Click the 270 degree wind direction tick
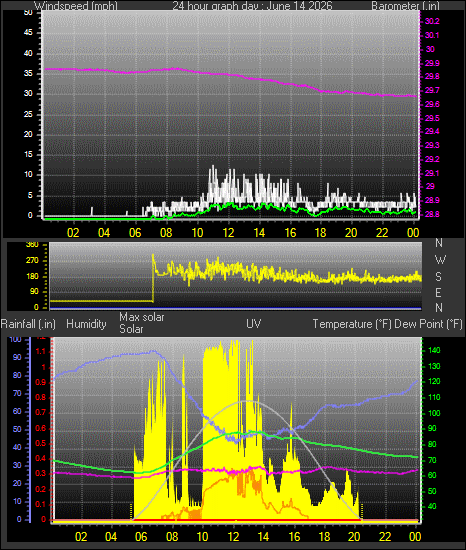 click(32, 261)
